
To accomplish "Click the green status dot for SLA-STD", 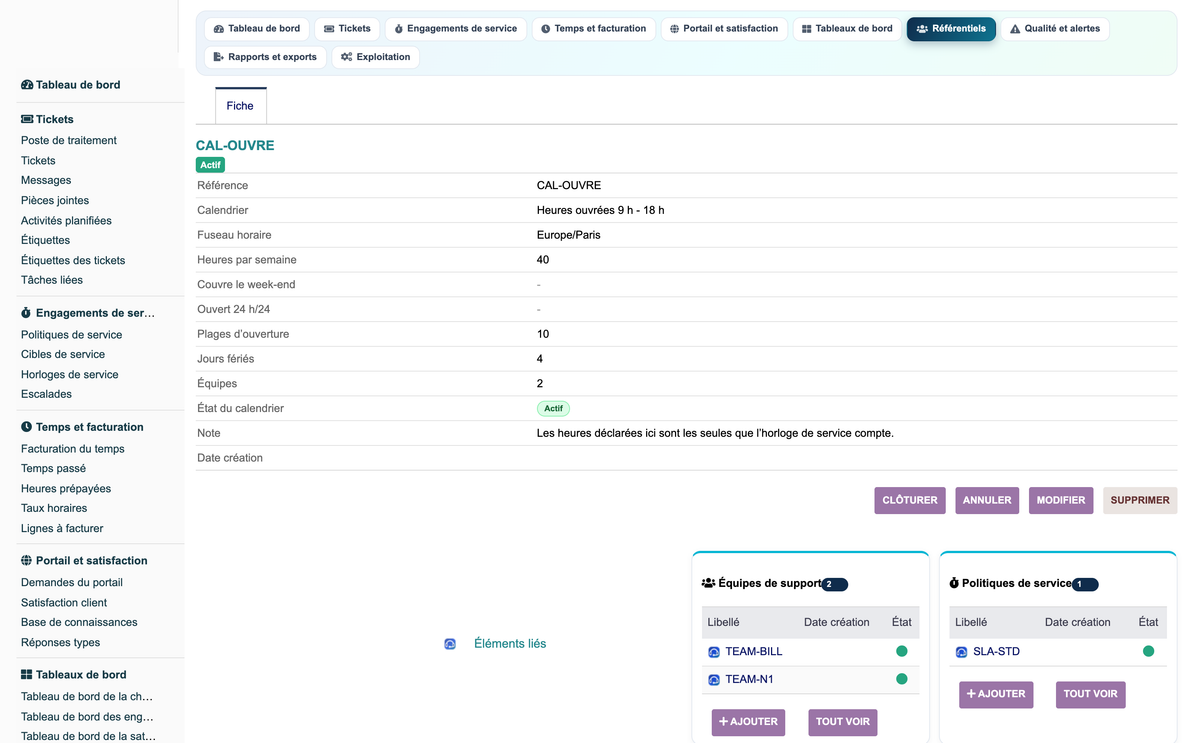I will 1148,651.
